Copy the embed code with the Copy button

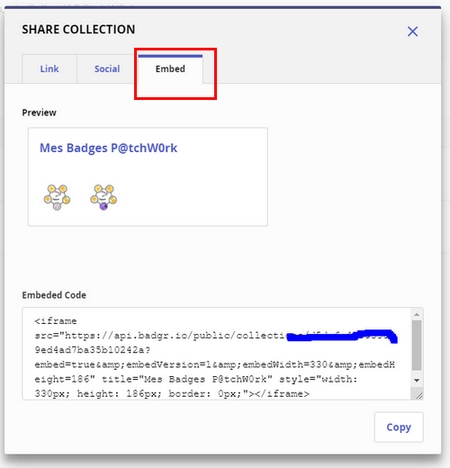click(x=399, y=427)
